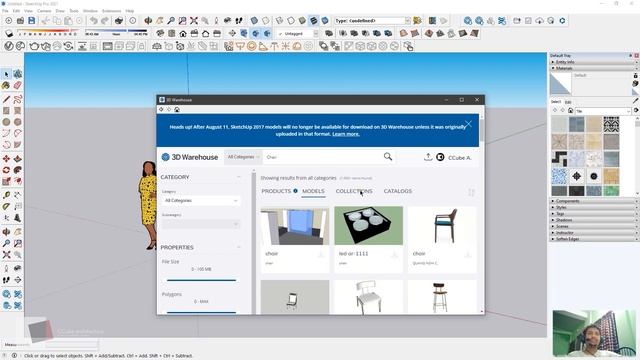The image size is (640, 360).
Task: Toggle the view layout icon beside Catalogs tab
Action: click(x=471, y=192)
